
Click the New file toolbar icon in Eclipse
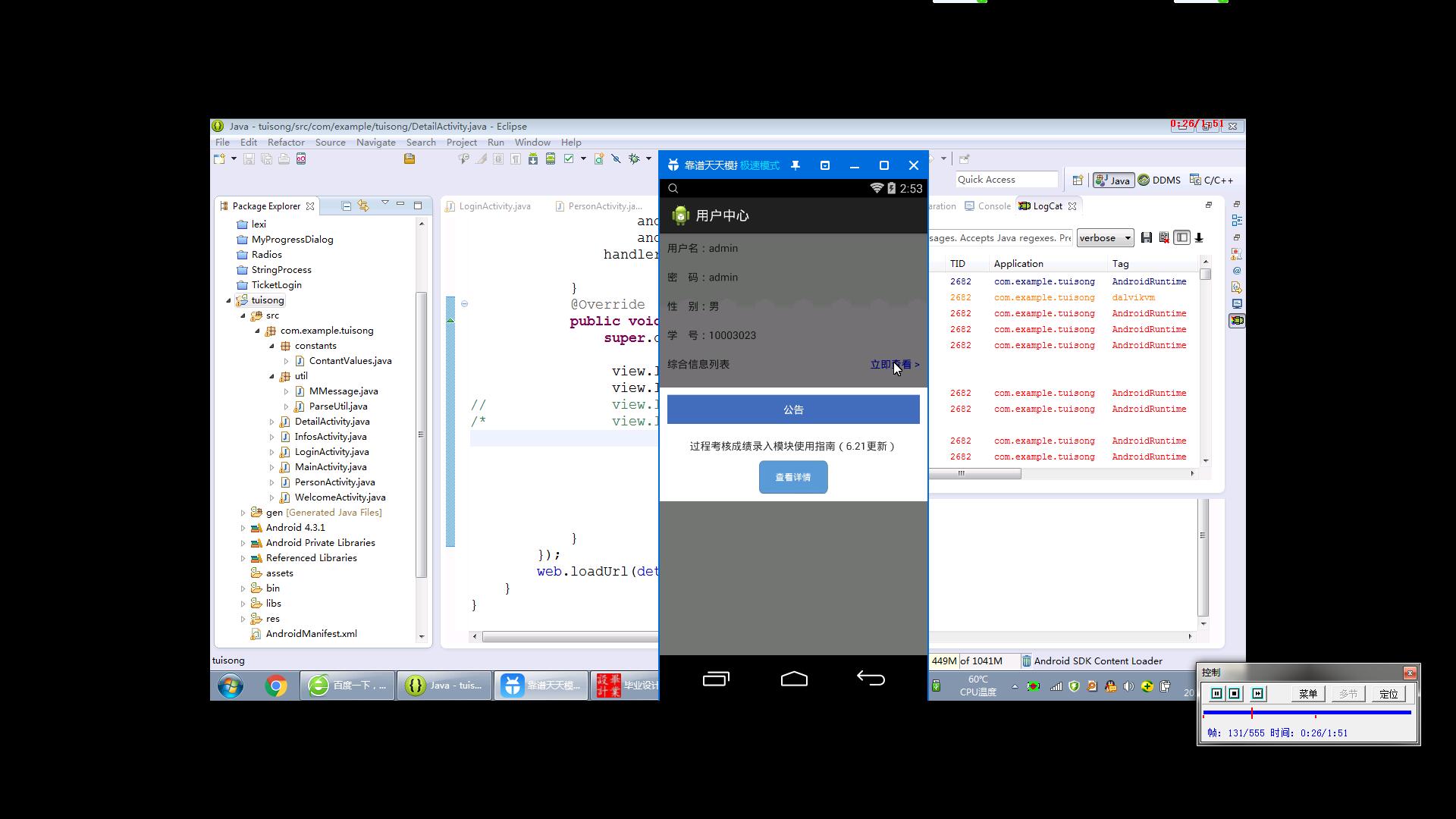tap(219, 158)
